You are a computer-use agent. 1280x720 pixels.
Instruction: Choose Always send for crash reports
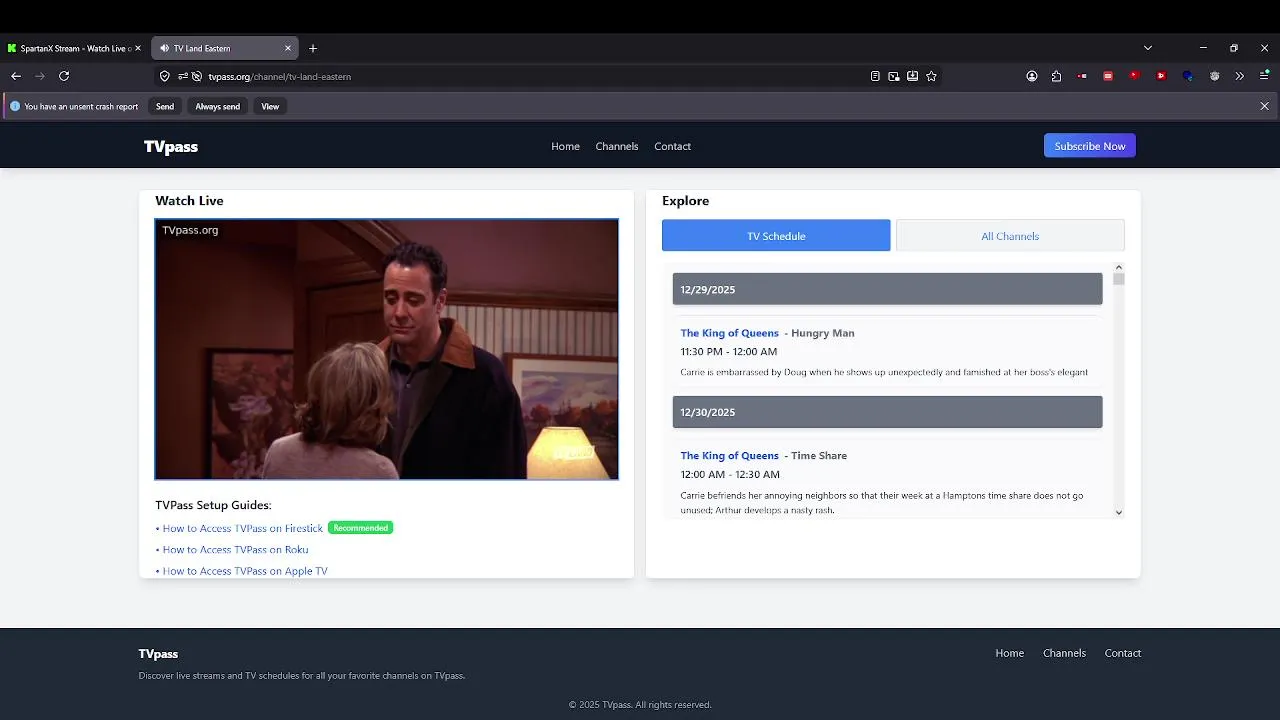(x=218, y=106)
